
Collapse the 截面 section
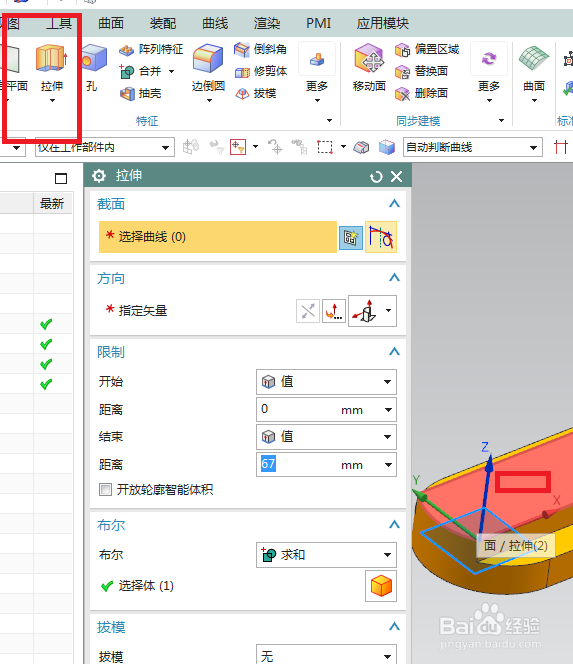pyautogui.click(x=394, y=204)
